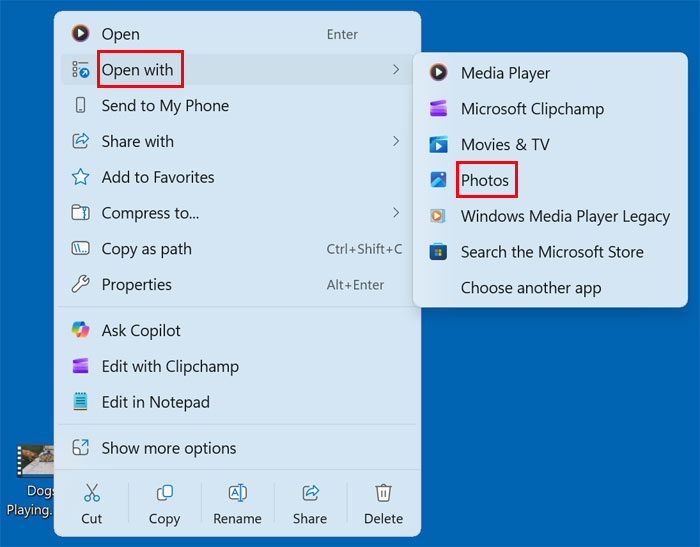
Task: Click the Notepad icon beside Edit in Notepad
Action: pos(80,401)
